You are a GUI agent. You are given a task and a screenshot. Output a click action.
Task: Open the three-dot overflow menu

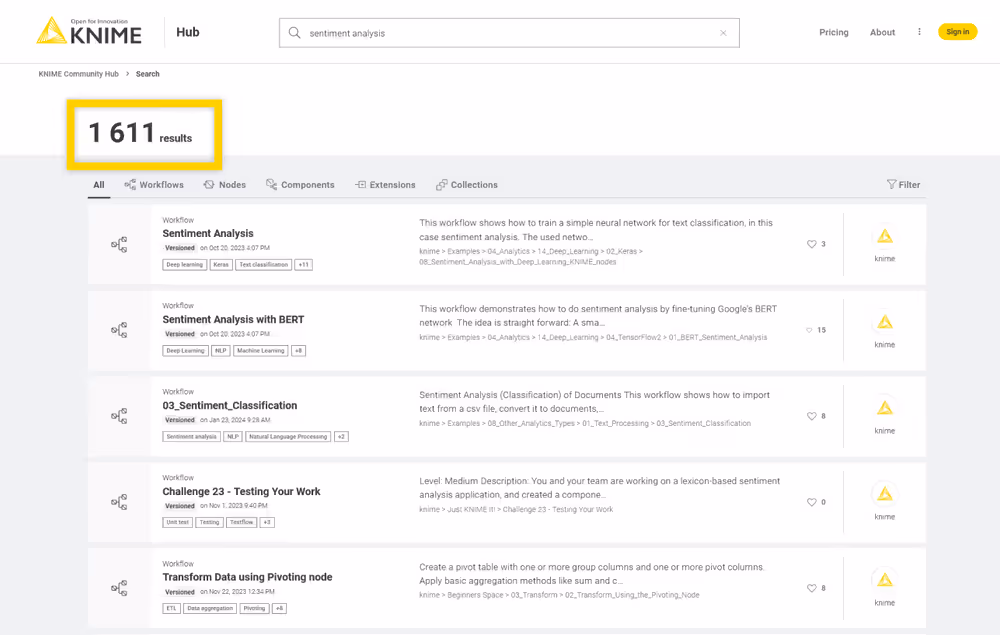tap(919, 31)
